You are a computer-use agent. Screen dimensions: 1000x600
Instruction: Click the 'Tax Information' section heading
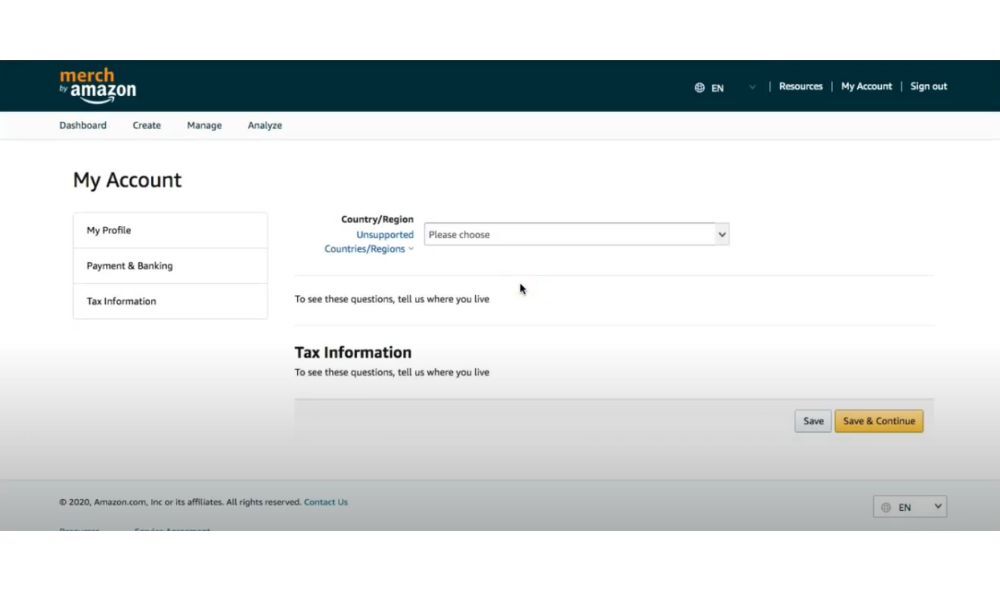[353, 352]
